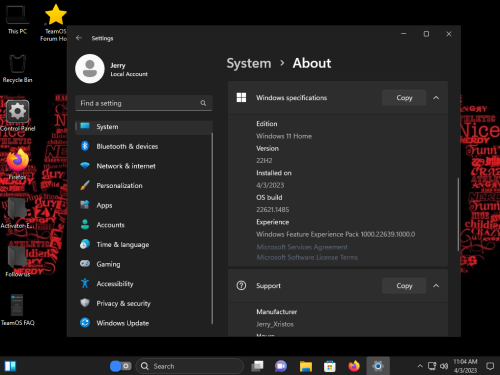Go to Bluetooth & devices settings
Image resolution: width=500 pixels, height=375 pixels.
144,146
